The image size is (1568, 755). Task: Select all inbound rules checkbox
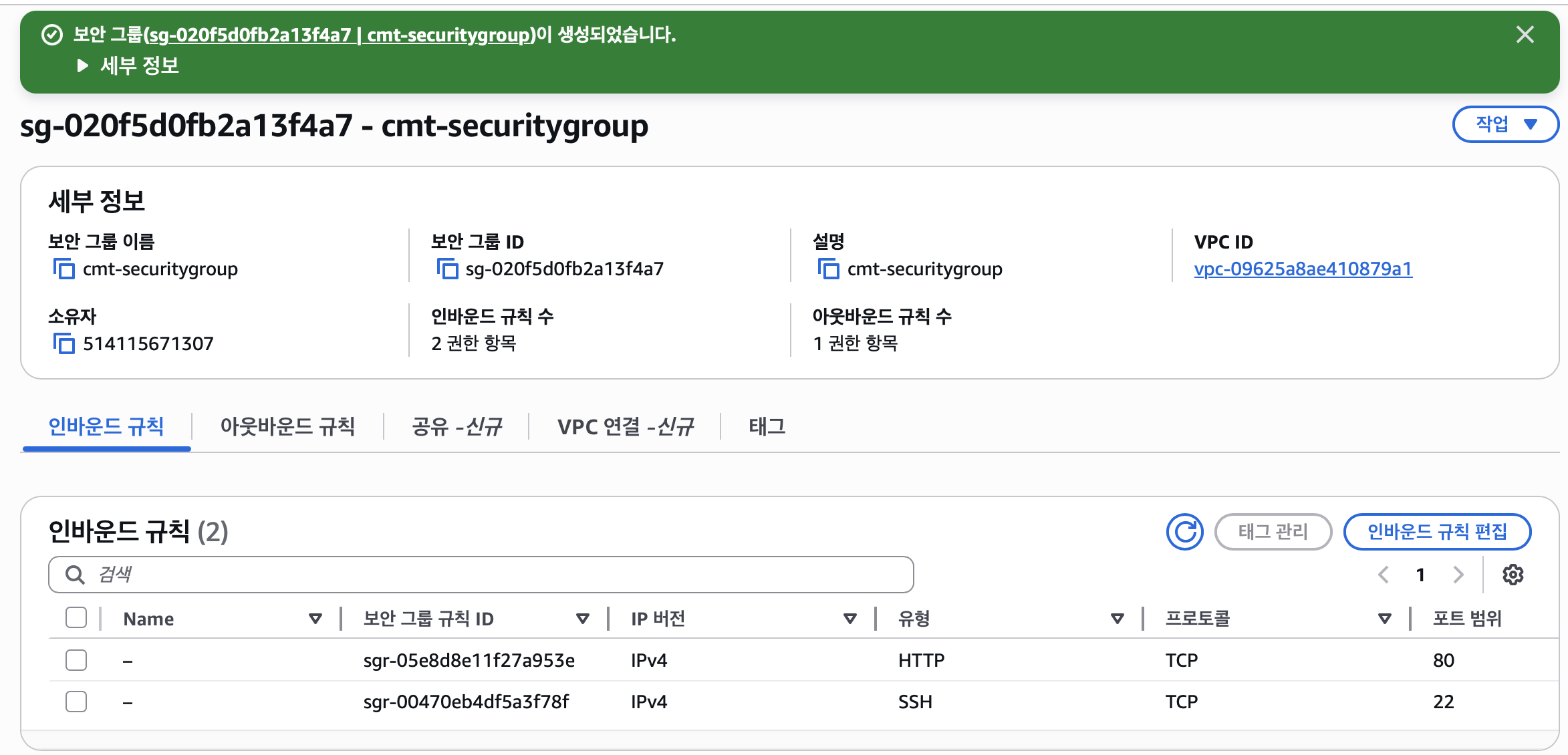pos(76,618)
